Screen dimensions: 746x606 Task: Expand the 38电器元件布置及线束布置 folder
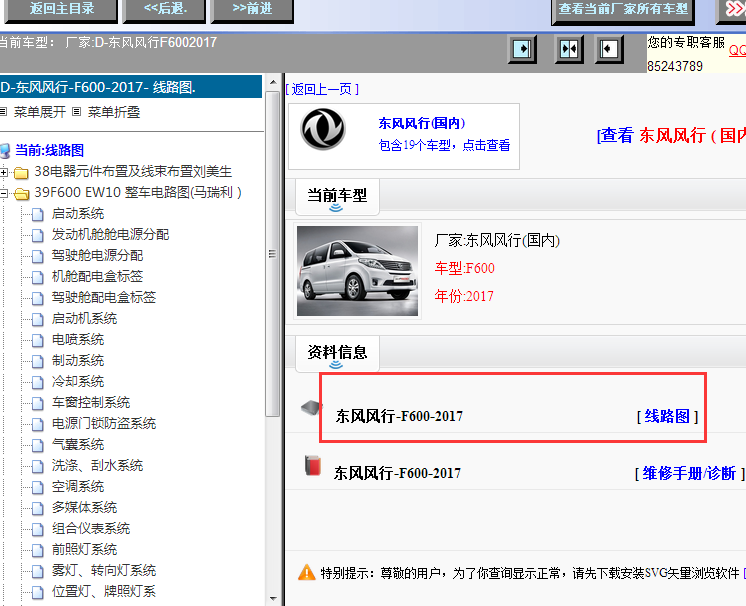pyautogui.click(x=4, y=172)
